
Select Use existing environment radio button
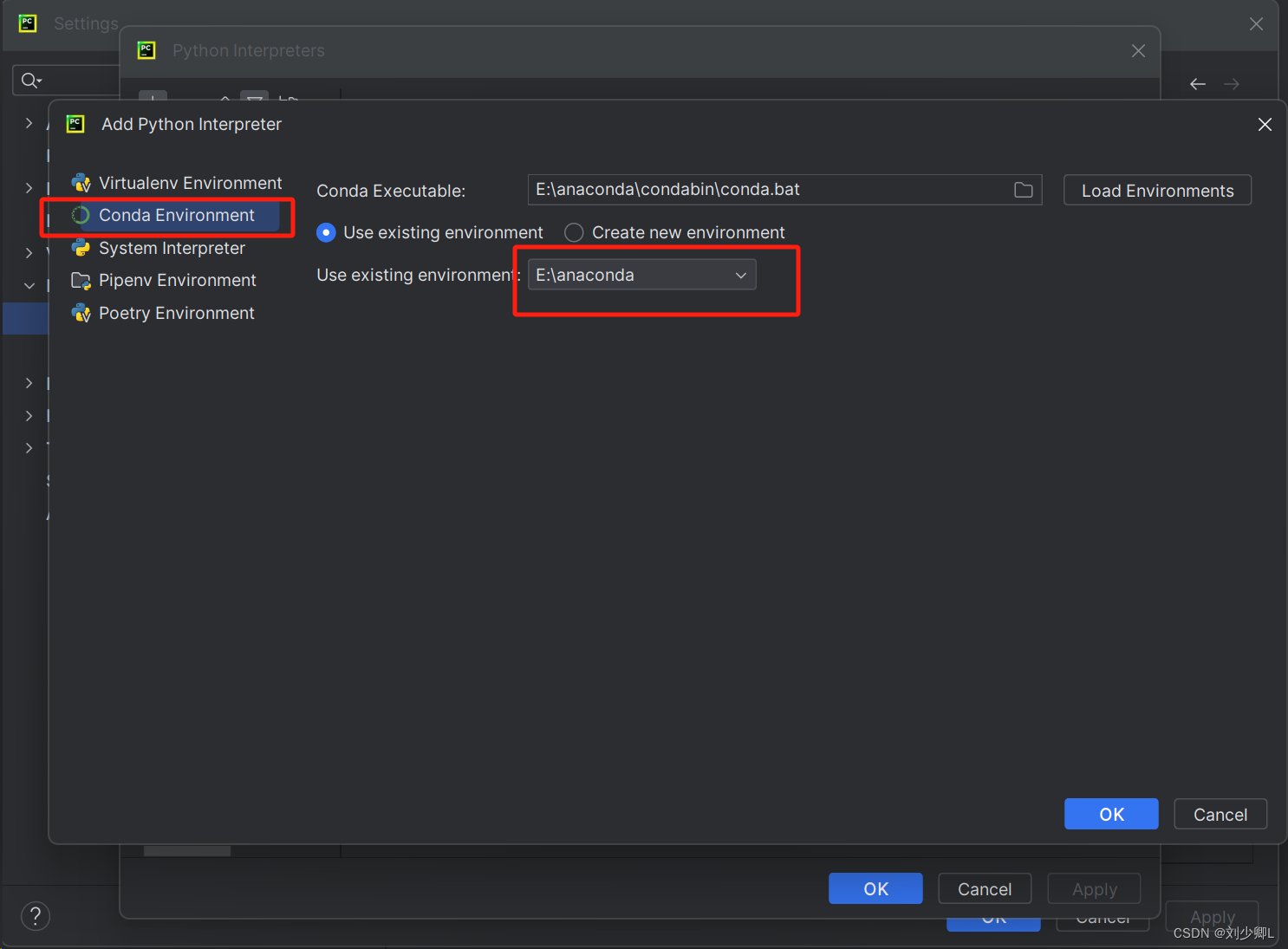click(326, 232)
